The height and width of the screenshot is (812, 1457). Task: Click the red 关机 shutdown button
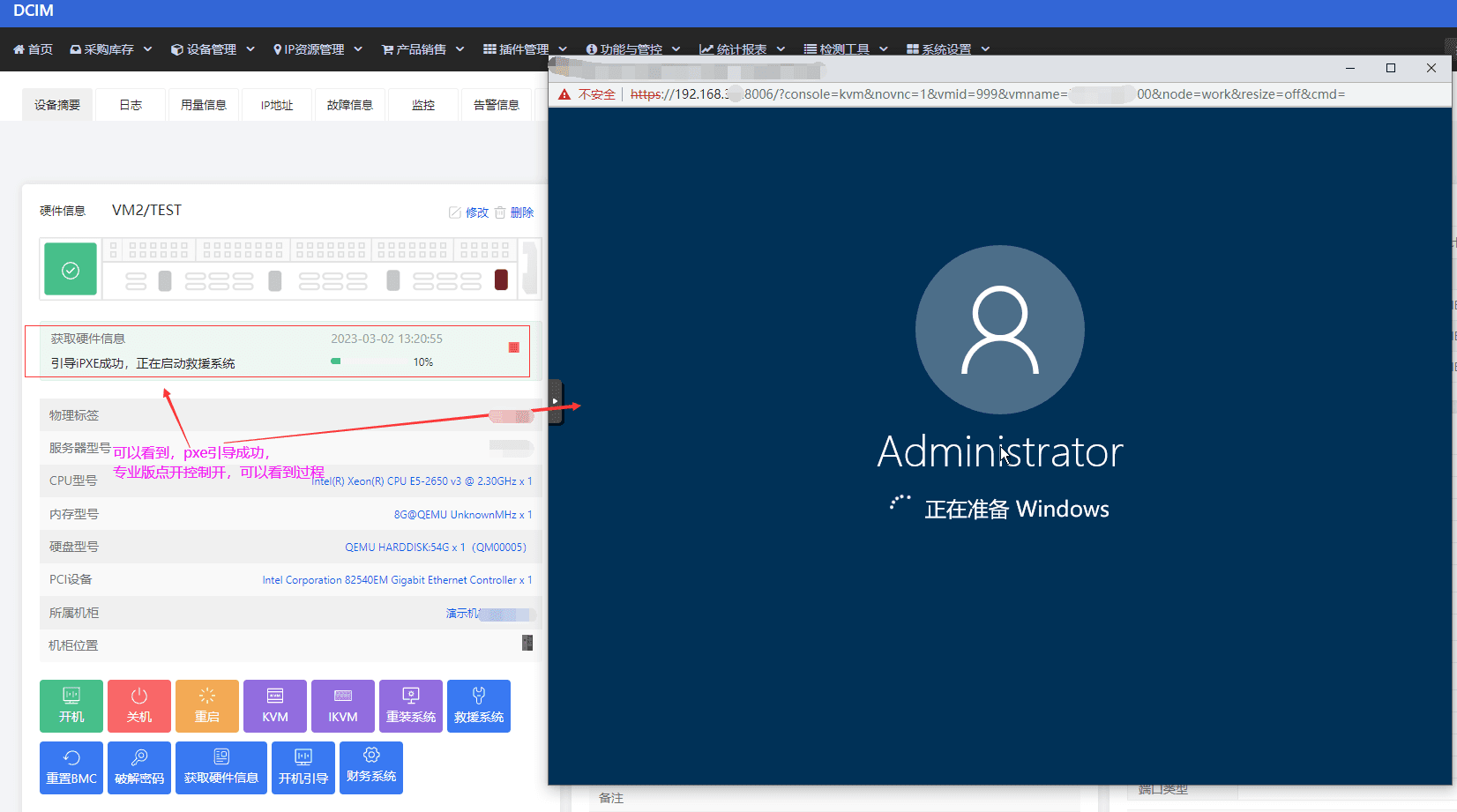click(x=139, y=706)
